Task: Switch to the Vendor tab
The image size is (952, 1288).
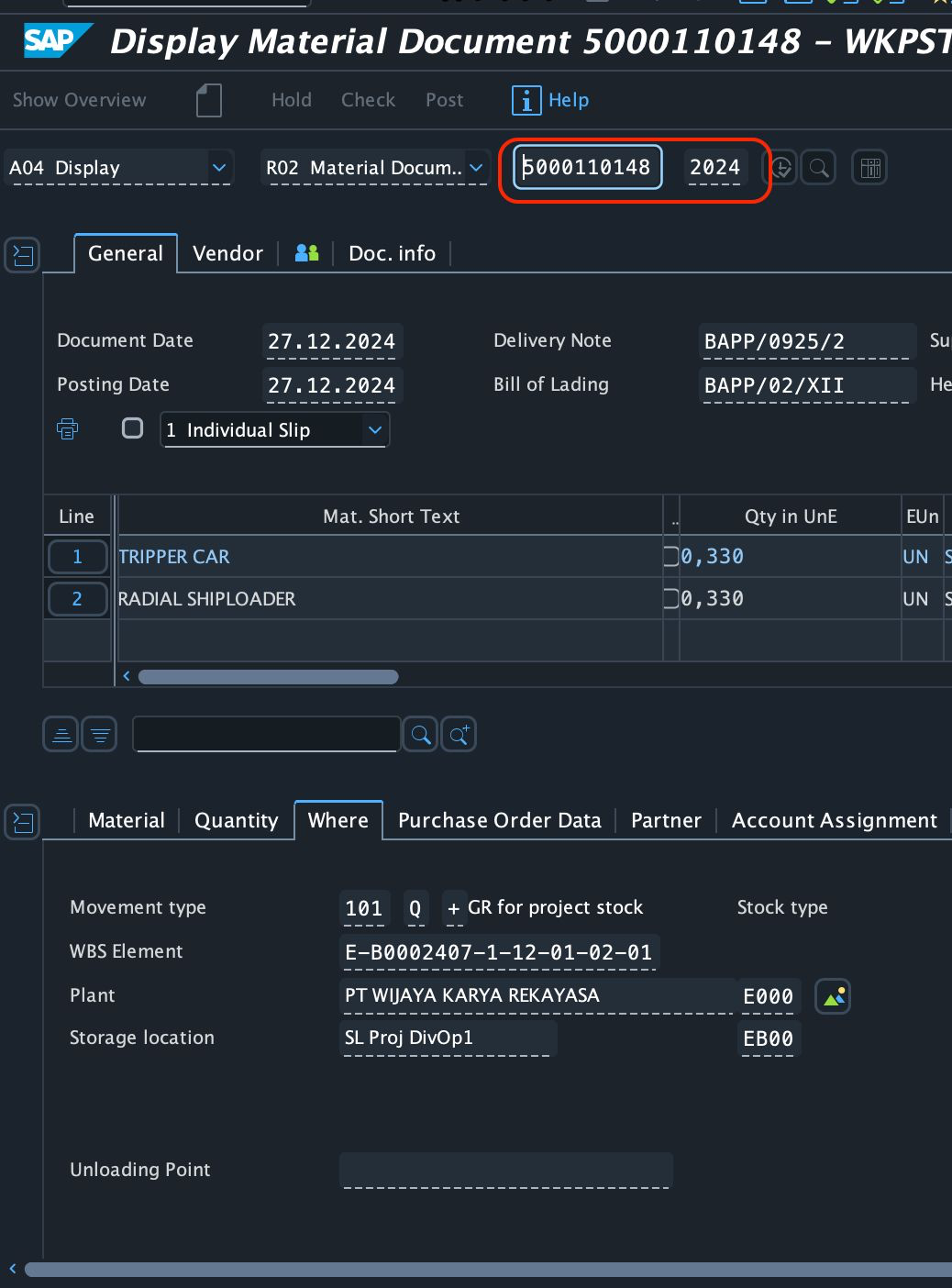Action: [x=227, y=253]
